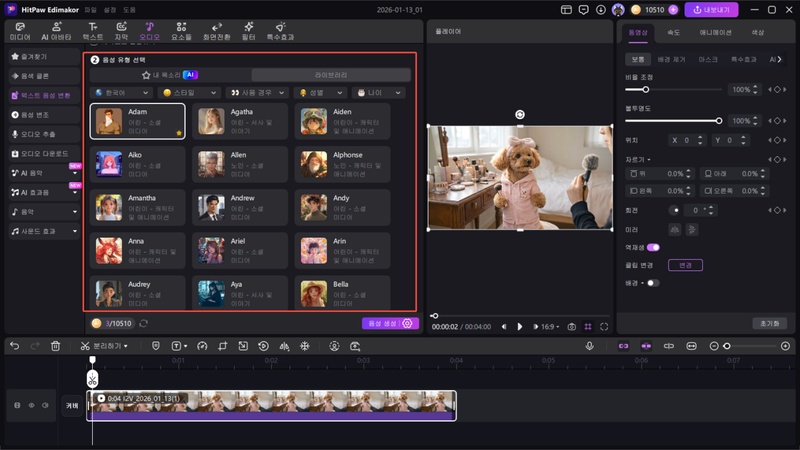
Task: Open the 나이 age filter dropdown
Action: (379, 93)
